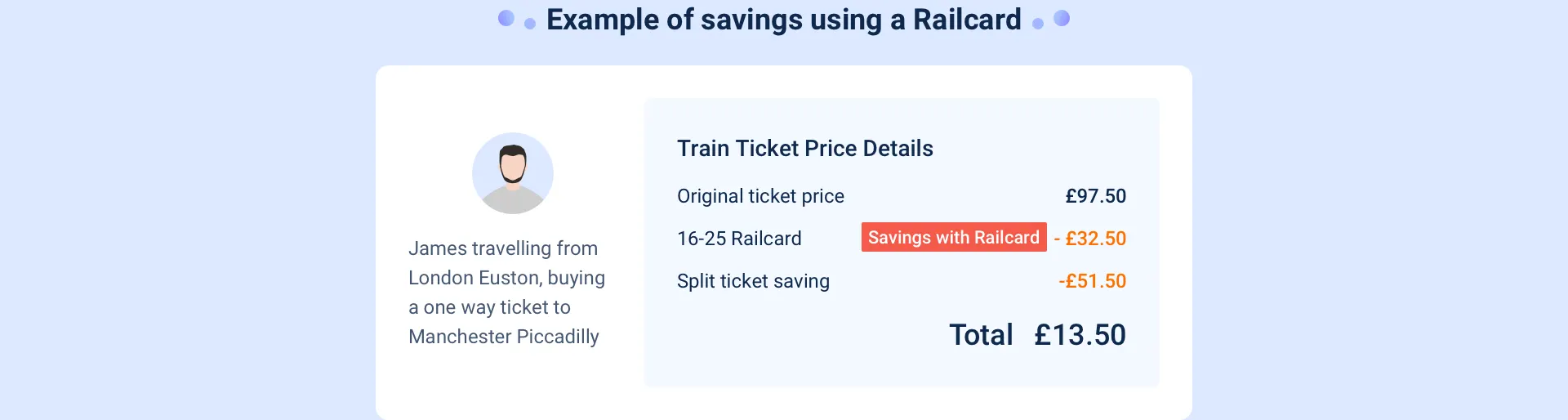Click the 'Original ticket price' label
The height and width of the screenshot is (420, 1568).
pos(760,196)
